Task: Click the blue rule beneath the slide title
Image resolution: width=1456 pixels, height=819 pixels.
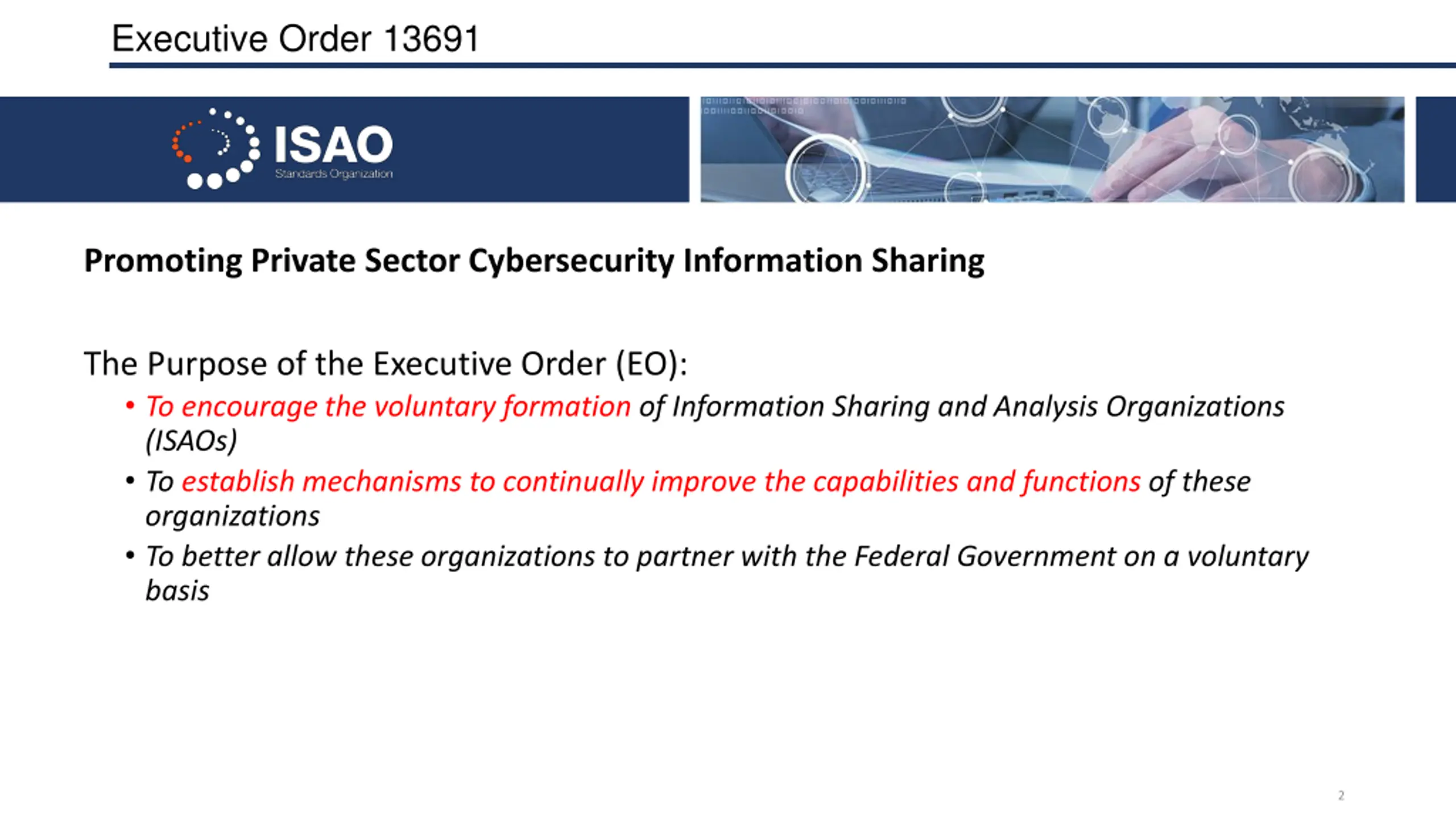Action: (783, 66)
